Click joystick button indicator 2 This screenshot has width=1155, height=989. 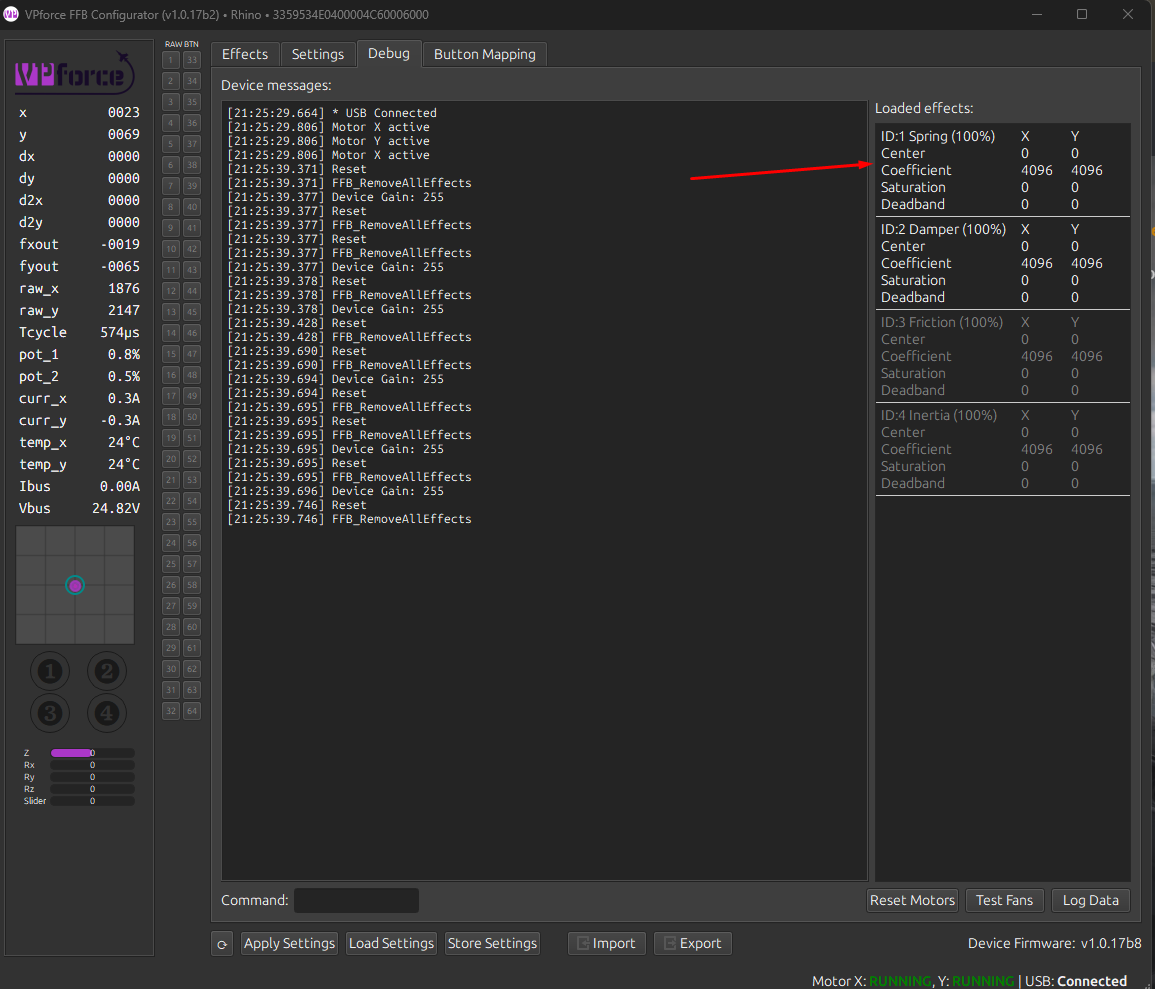coord(107,671)
